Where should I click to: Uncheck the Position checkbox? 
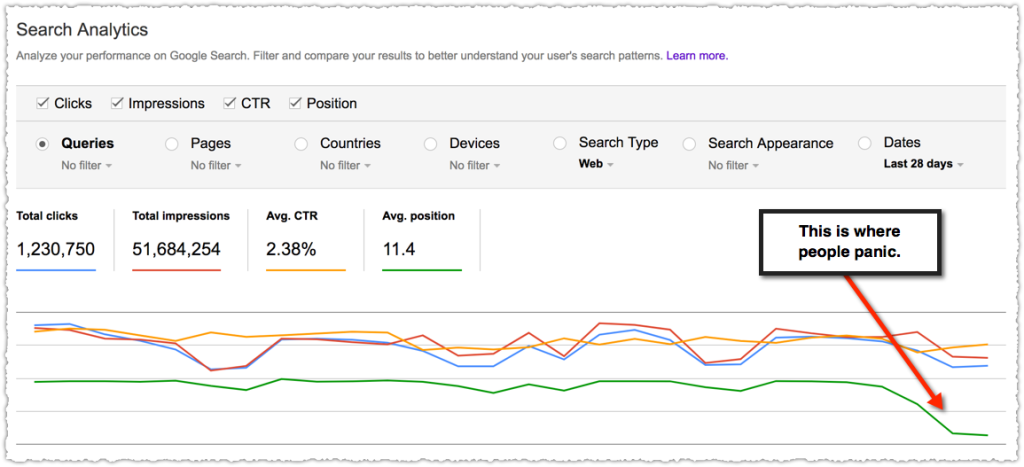[x=295, y=103]
